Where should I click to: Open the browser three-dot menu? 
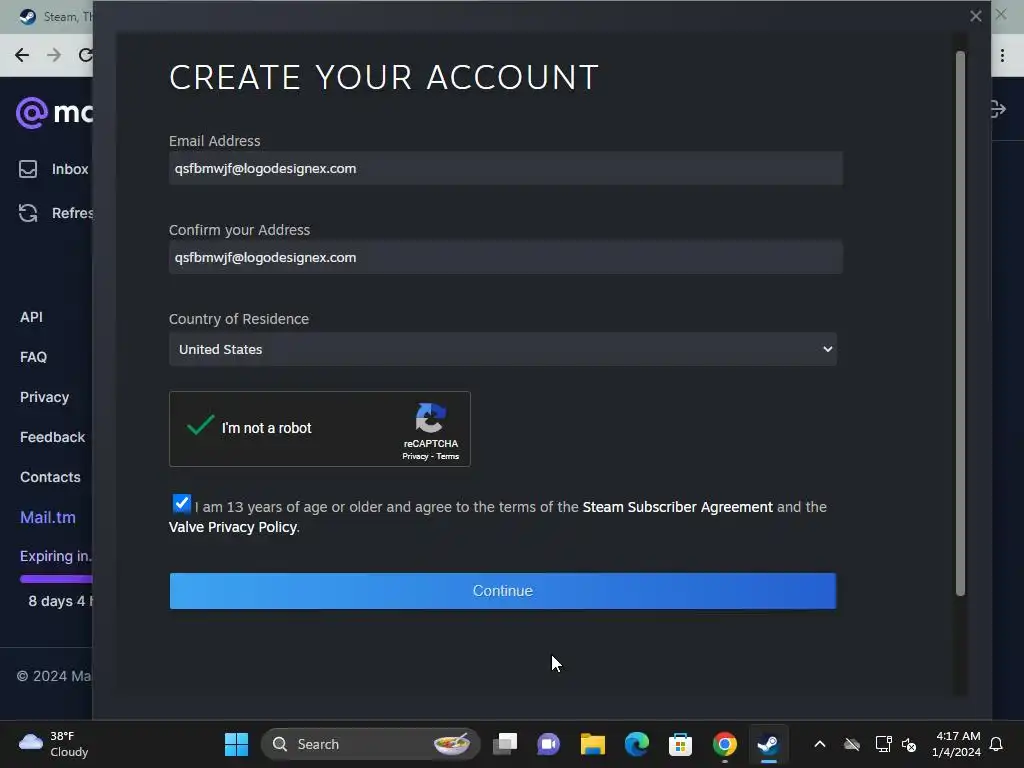pos(1002,56)
